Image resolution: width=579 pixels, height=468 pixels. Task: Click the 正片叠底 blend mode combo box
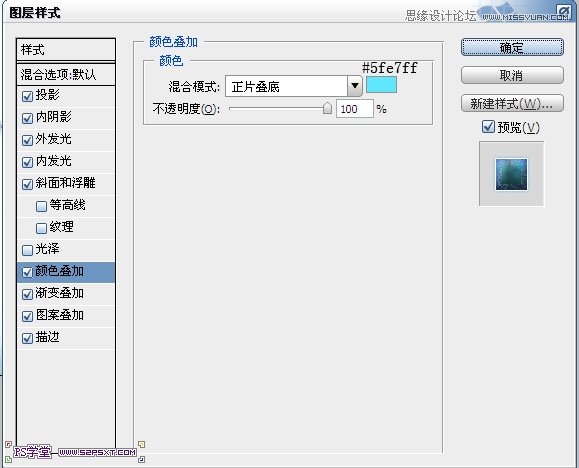point(294,86)
